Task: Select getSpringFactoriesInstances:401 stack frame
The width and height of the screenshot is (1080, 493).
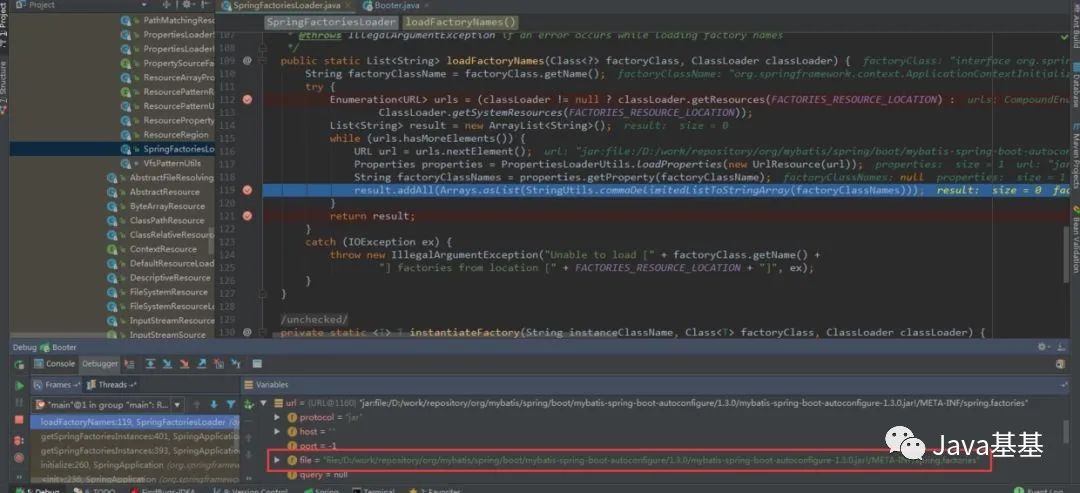Action: [x=134, y=437]
